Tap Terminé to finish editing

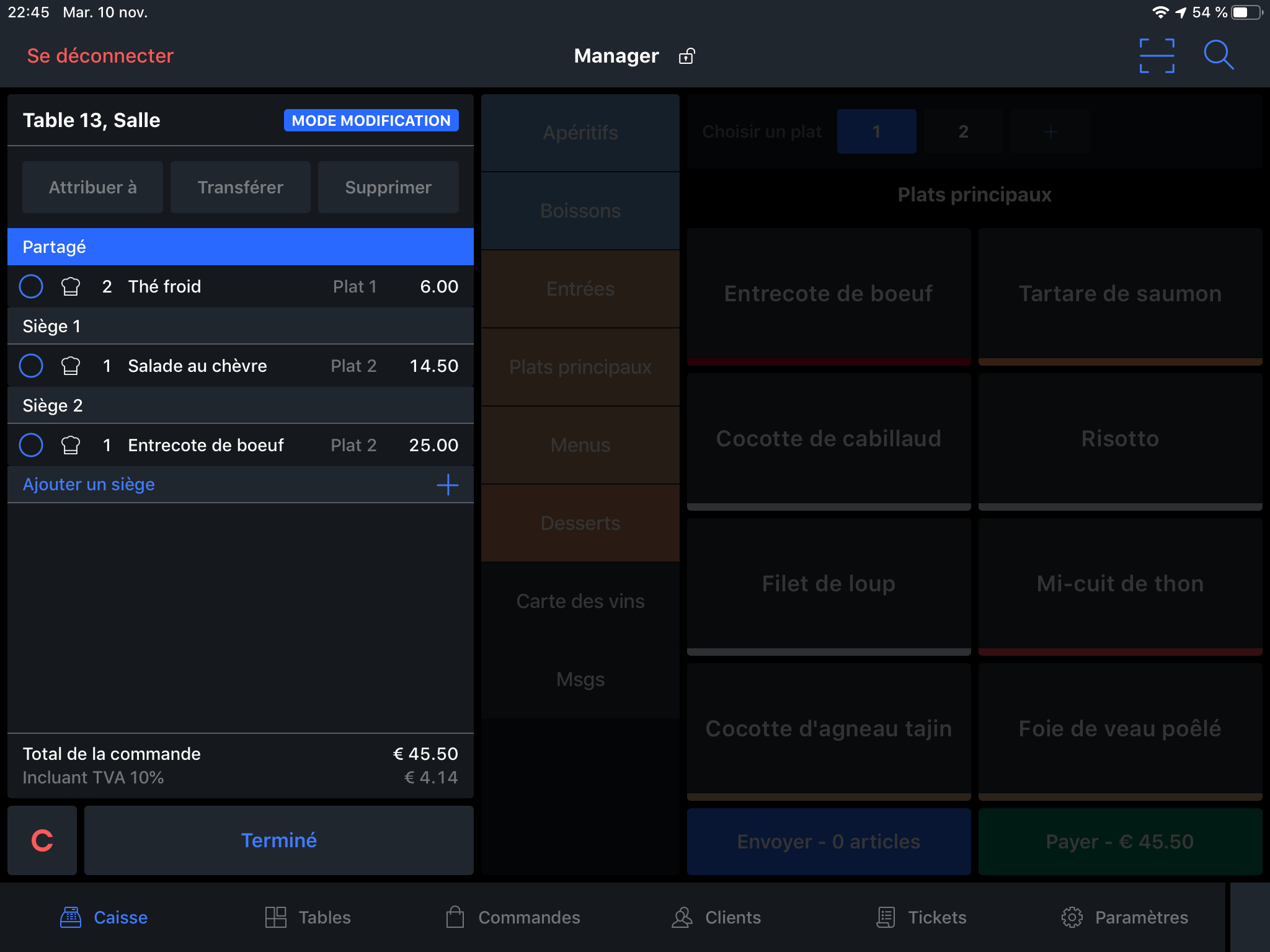(x=279, y=840)
